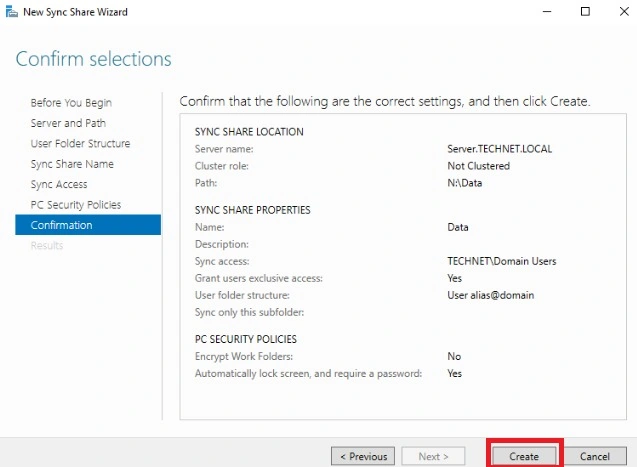Screen dimensions: 637x467
Task: Click the Not Clustered value
Action: tap(479, 166)
